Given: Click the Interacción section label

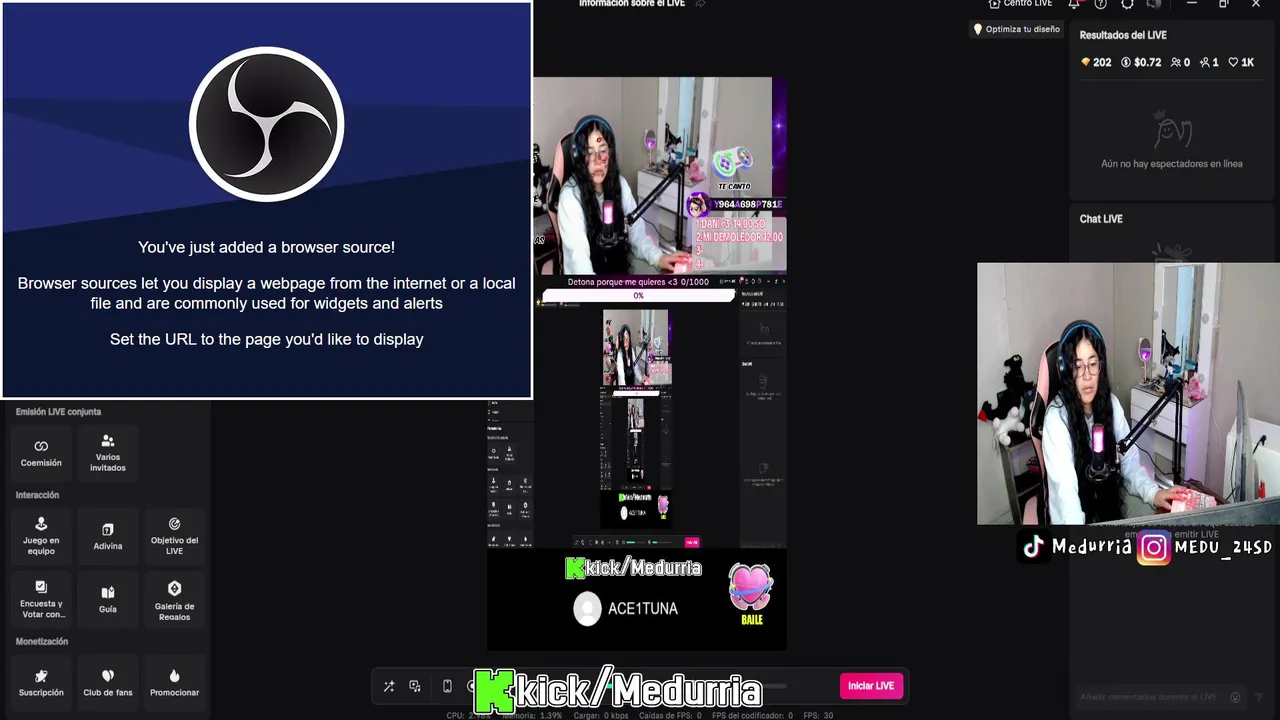Looking at the screenshot, I should coord(37,495).
